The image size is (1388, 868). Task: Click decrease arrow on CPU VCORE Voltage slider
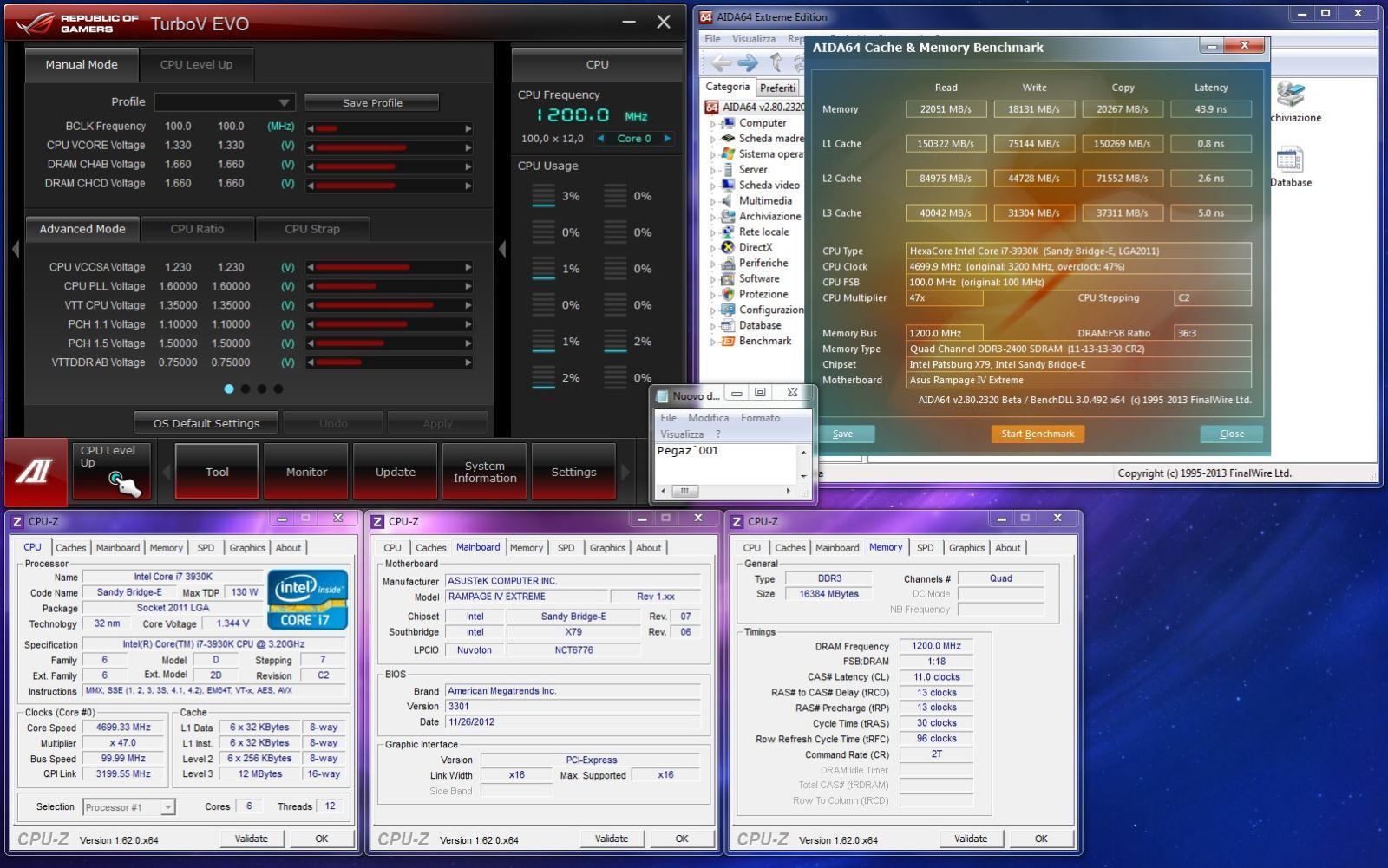[311, 147]
